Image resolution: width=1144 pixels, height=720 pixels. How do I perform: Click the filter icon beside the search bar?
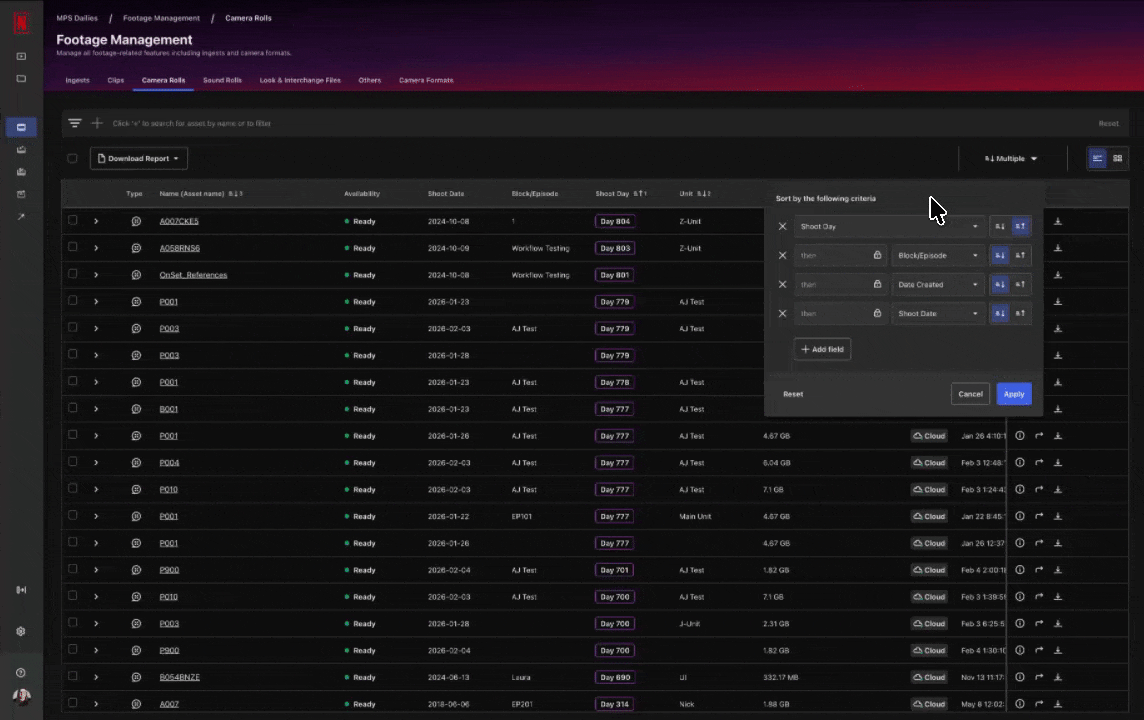[75, 123]
